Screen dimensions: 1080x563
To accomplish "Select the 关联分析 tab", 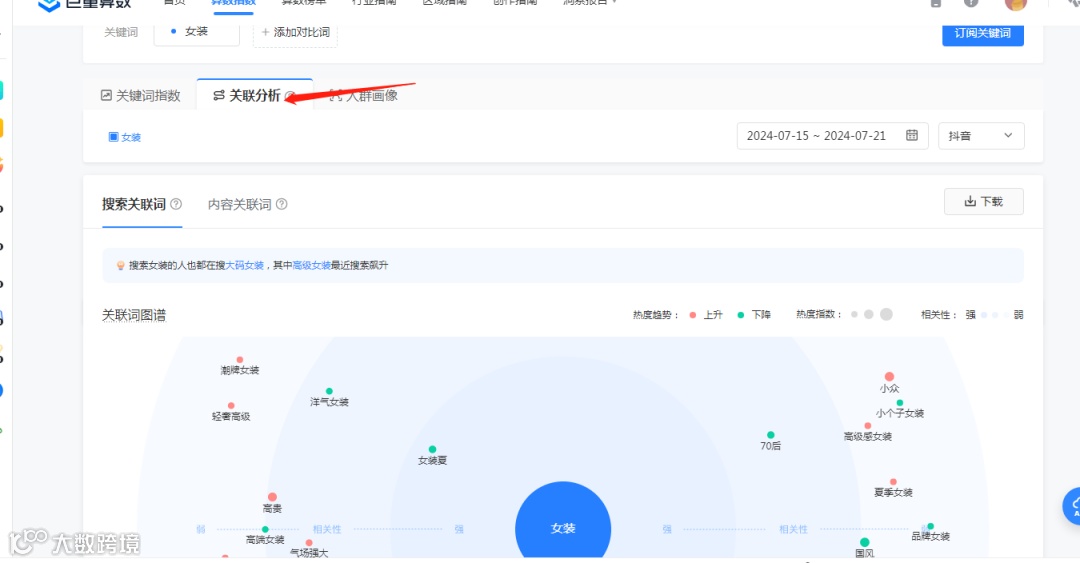I will click(254, 96).
